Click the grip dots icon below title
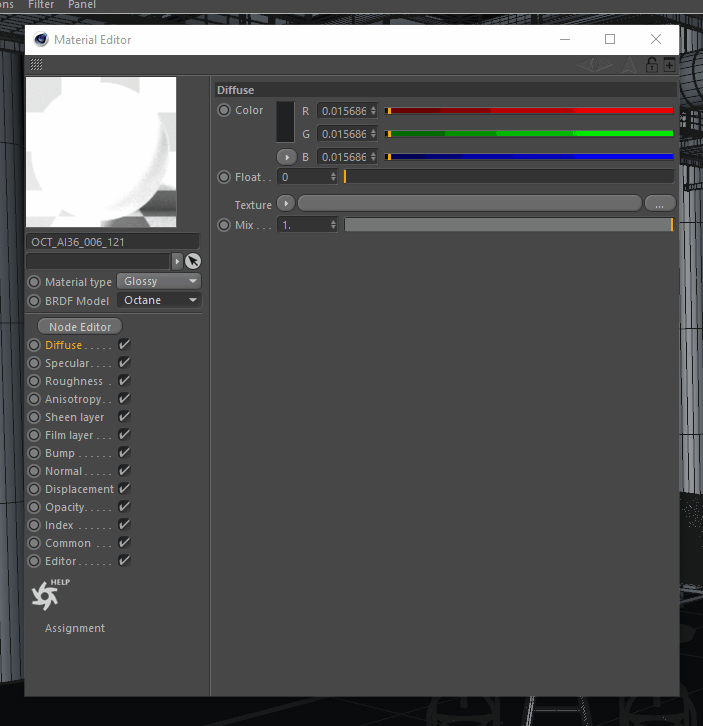The height and width of the screenshot is (726, 703). pyautogui.click(x=36, y=64)
